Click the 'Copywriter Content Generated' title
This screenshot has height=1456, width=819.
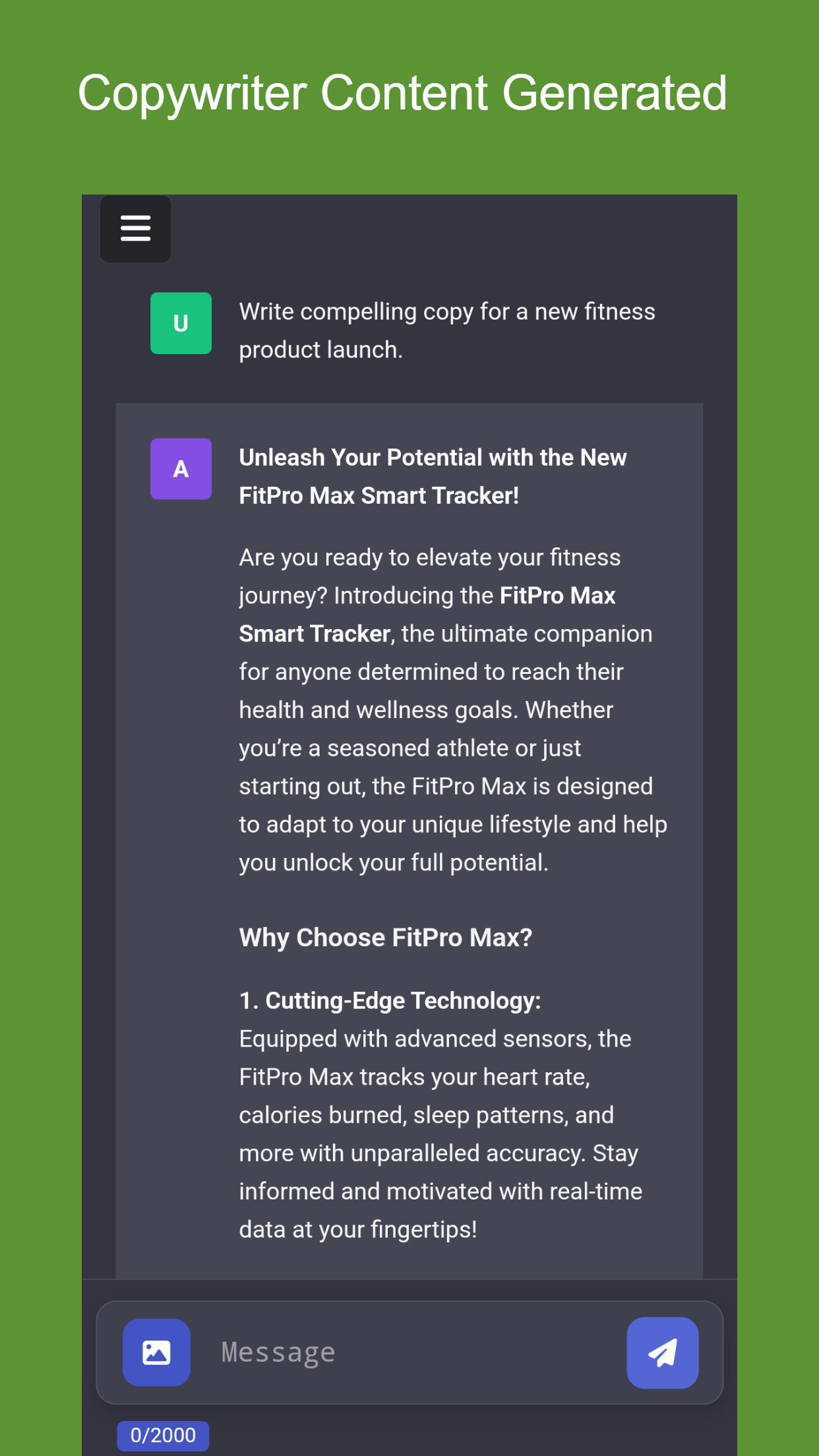402,93
